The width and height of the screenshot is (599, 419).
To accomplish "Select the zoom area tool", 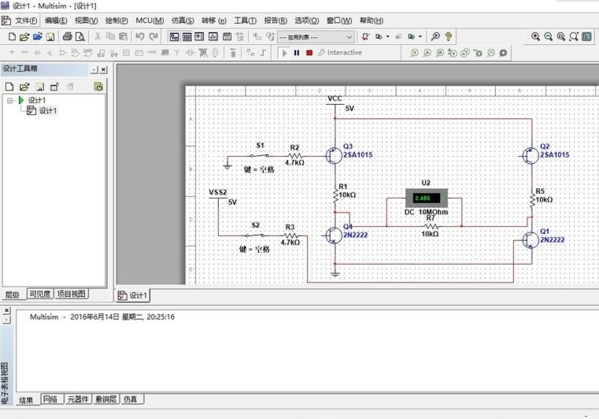I will click(561, 37).
